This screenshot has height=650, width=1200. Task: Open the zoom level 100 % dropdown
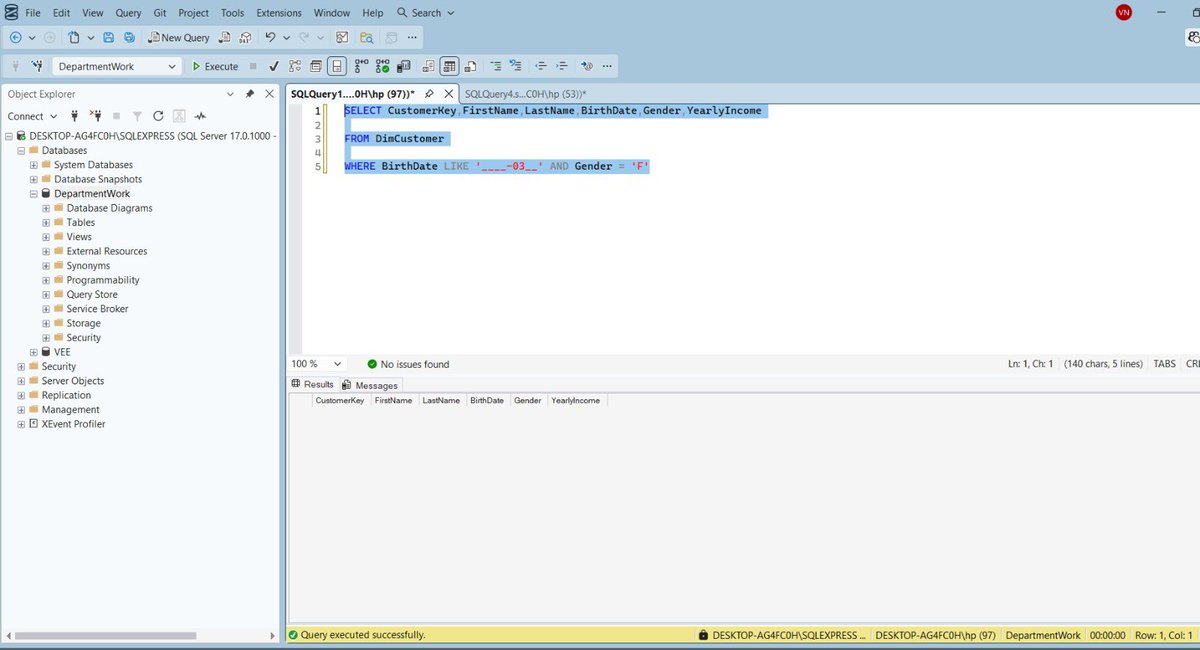point(337,364)
